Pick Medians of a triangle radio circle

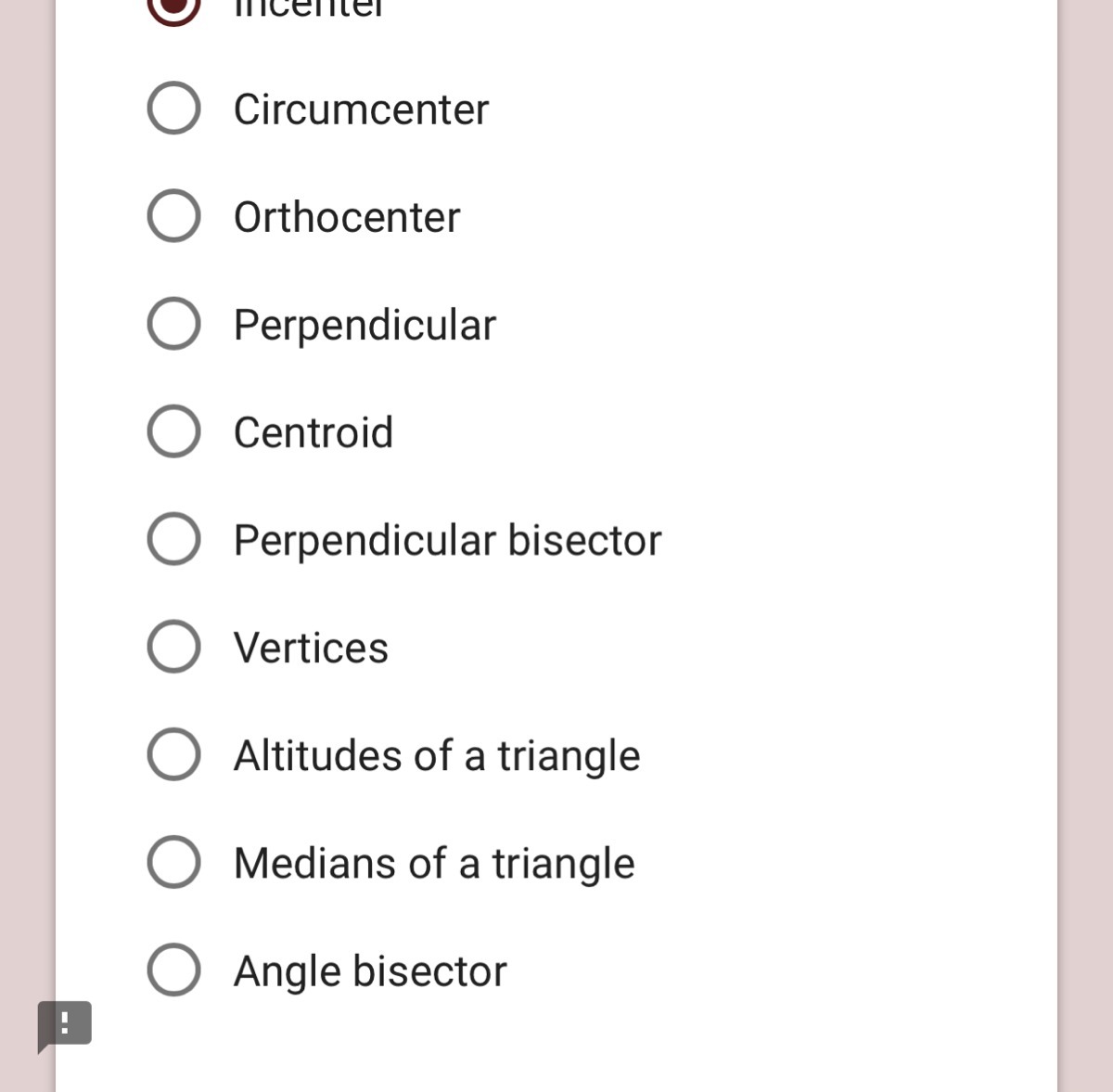173,862
